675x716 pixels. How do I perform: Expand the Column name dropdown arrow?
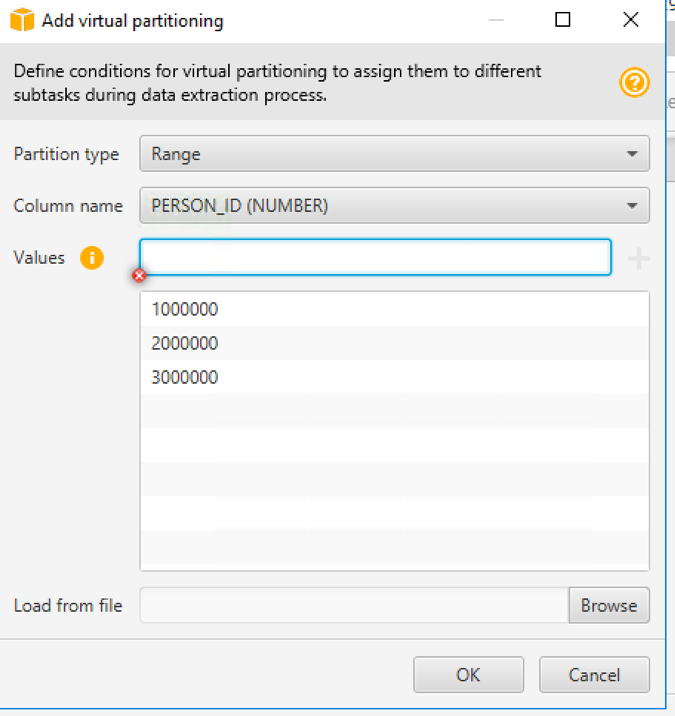(632, 206)
